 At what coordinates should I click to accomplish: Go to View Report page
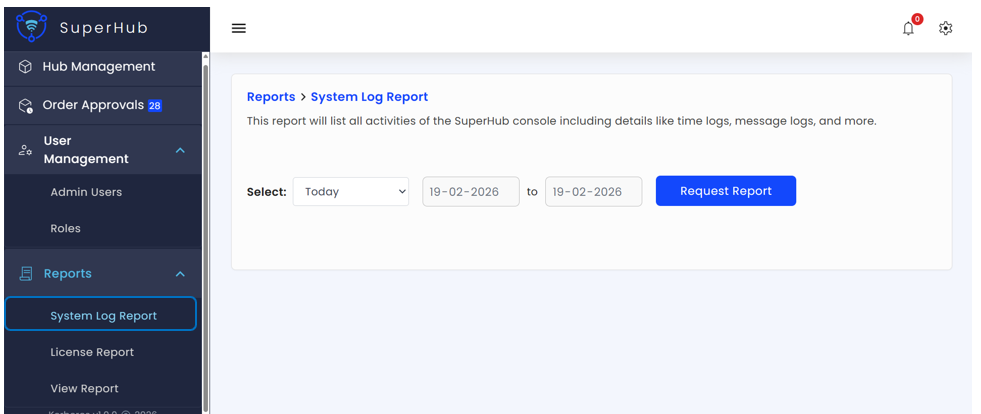pyautogui.click(x=84, y=388)
